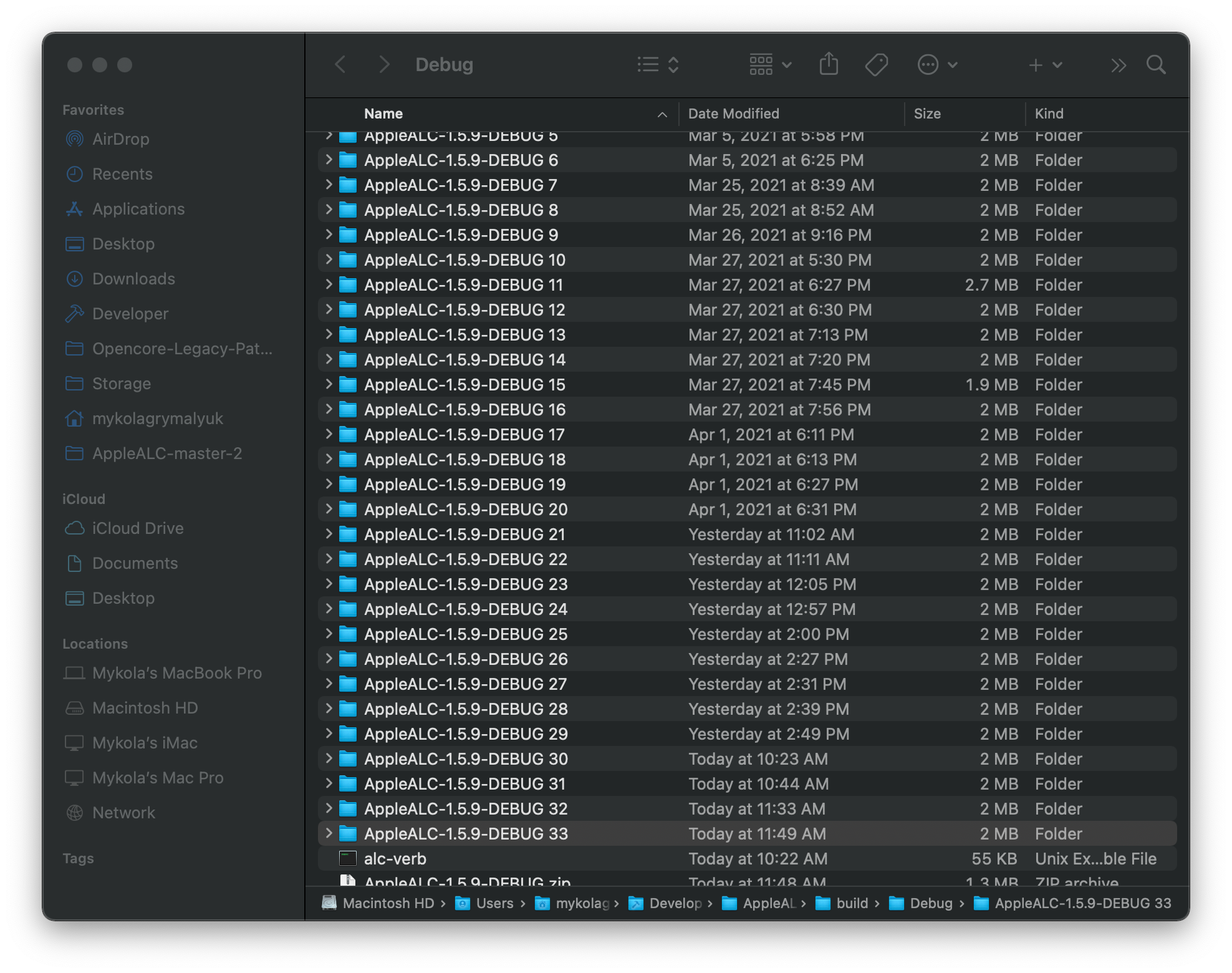Show more toolbar items chevrons
This screenshot has width=1232, height=973.
click(1119, 65)
